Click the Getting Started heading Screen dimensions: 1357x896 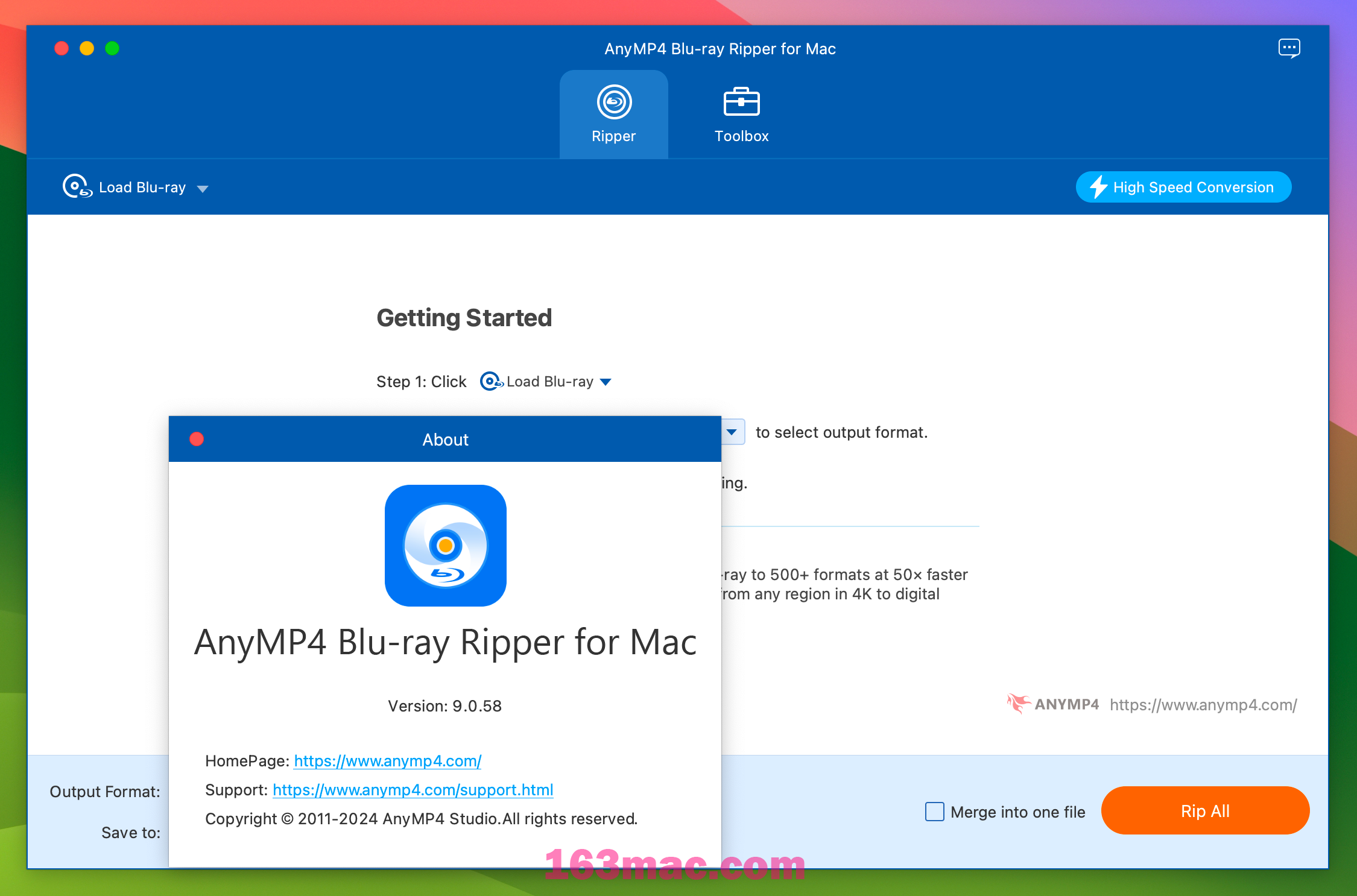pos(464,318)
